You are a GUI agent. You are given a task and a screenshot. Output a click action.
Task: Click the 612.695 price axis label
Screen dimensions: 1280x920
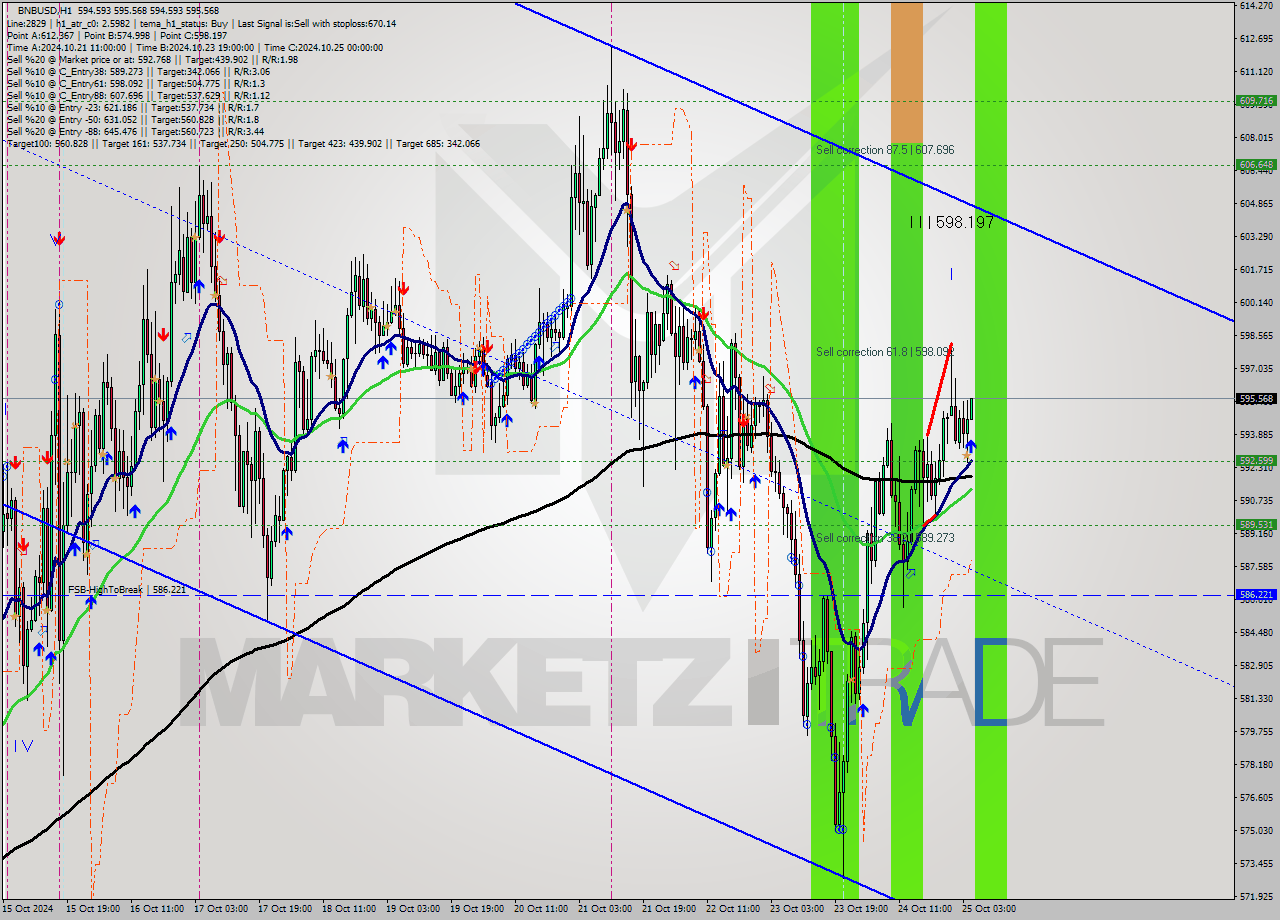point(1256,38)
